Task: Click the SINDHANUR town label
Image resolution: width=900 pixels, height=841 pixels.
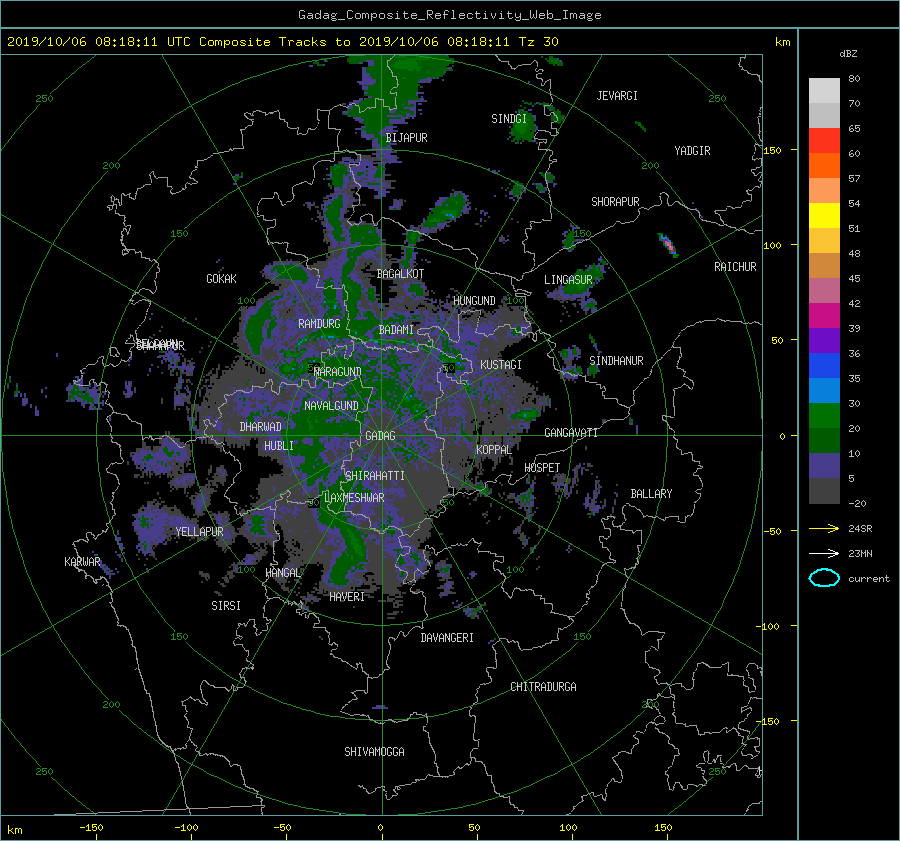Action: pos(616,361)
